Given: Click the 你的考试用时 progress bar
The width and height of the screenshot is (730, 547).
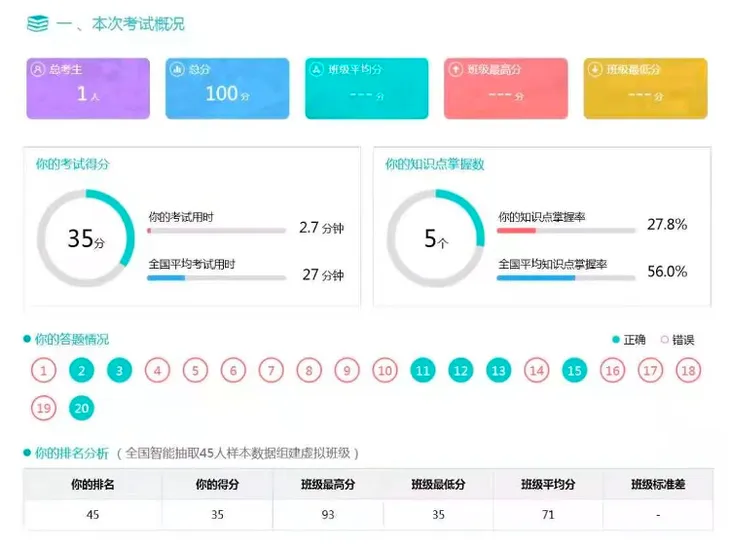Looking at the screenshot, I should tap(216, 230).
